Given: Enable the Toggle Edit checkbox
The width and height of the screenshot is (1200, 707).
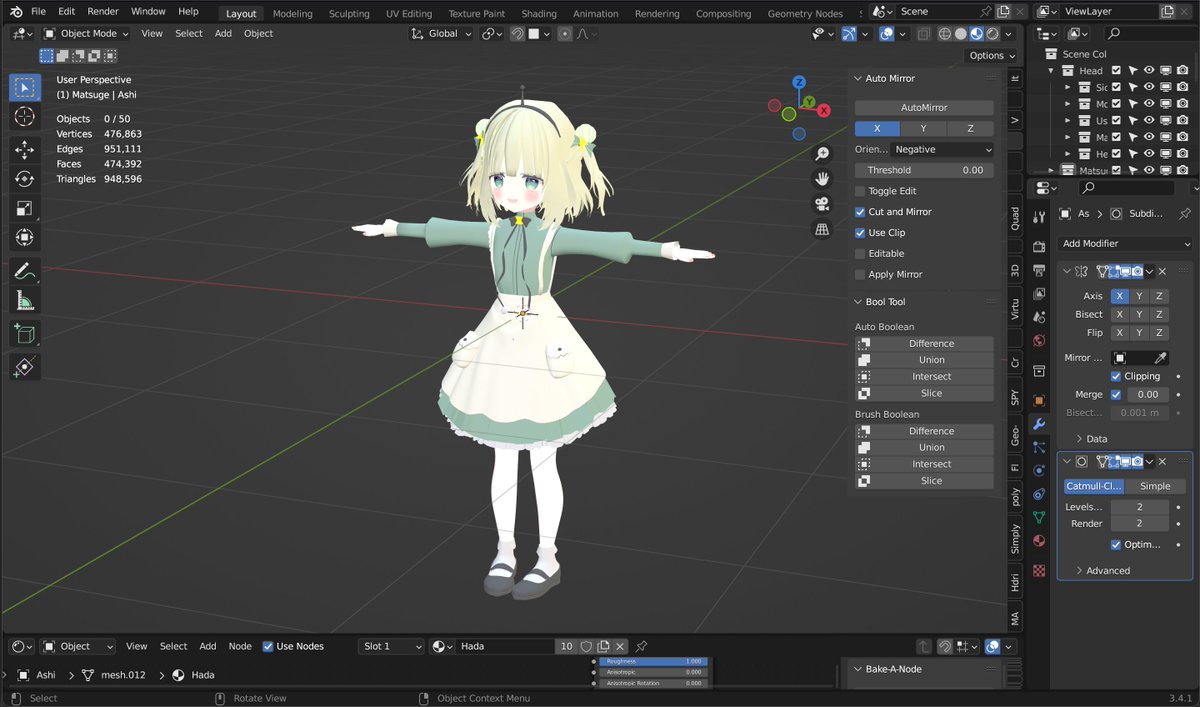Looking at the screenshot, I should click(860, 191).
